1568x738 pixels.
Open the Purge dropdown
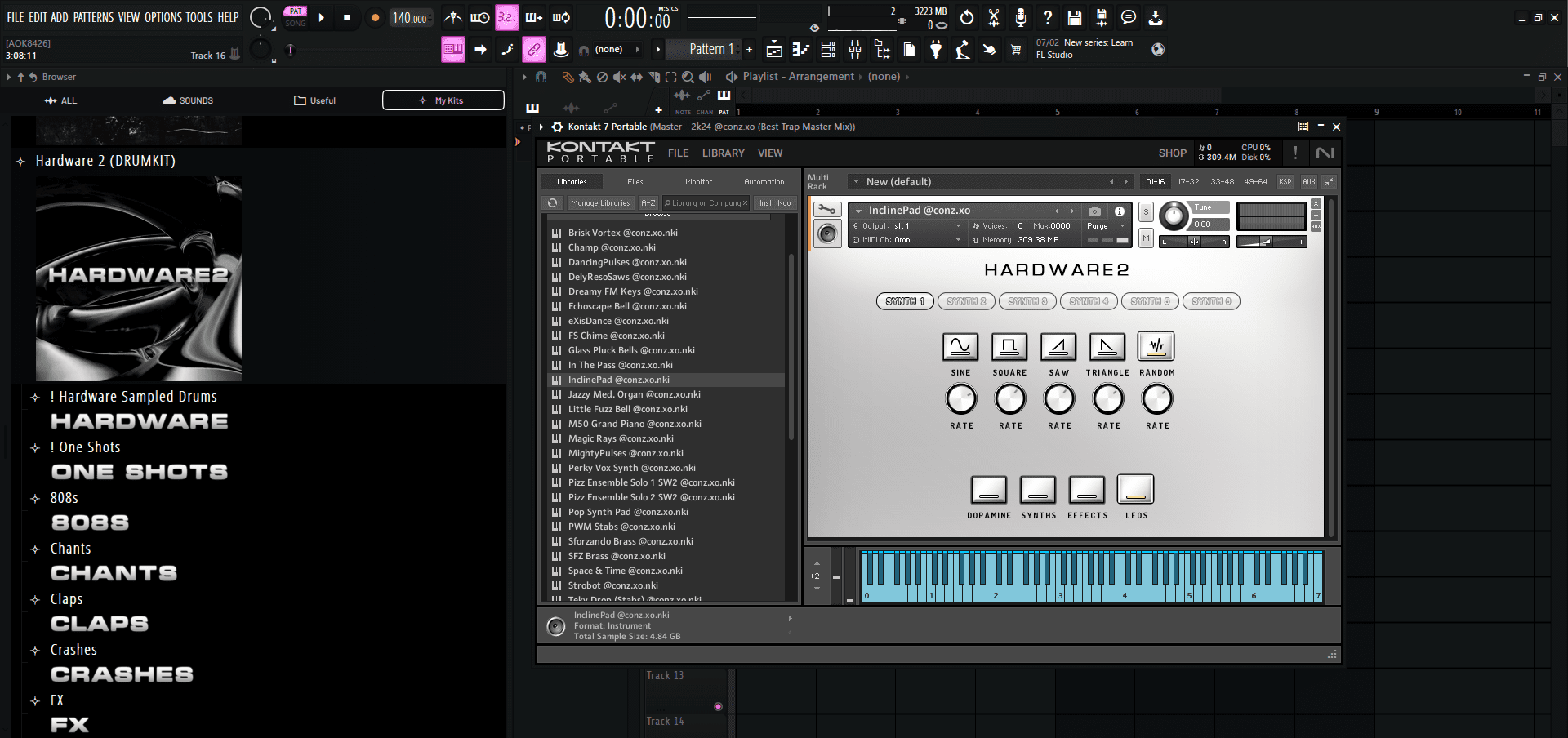tap(1106, 226)
